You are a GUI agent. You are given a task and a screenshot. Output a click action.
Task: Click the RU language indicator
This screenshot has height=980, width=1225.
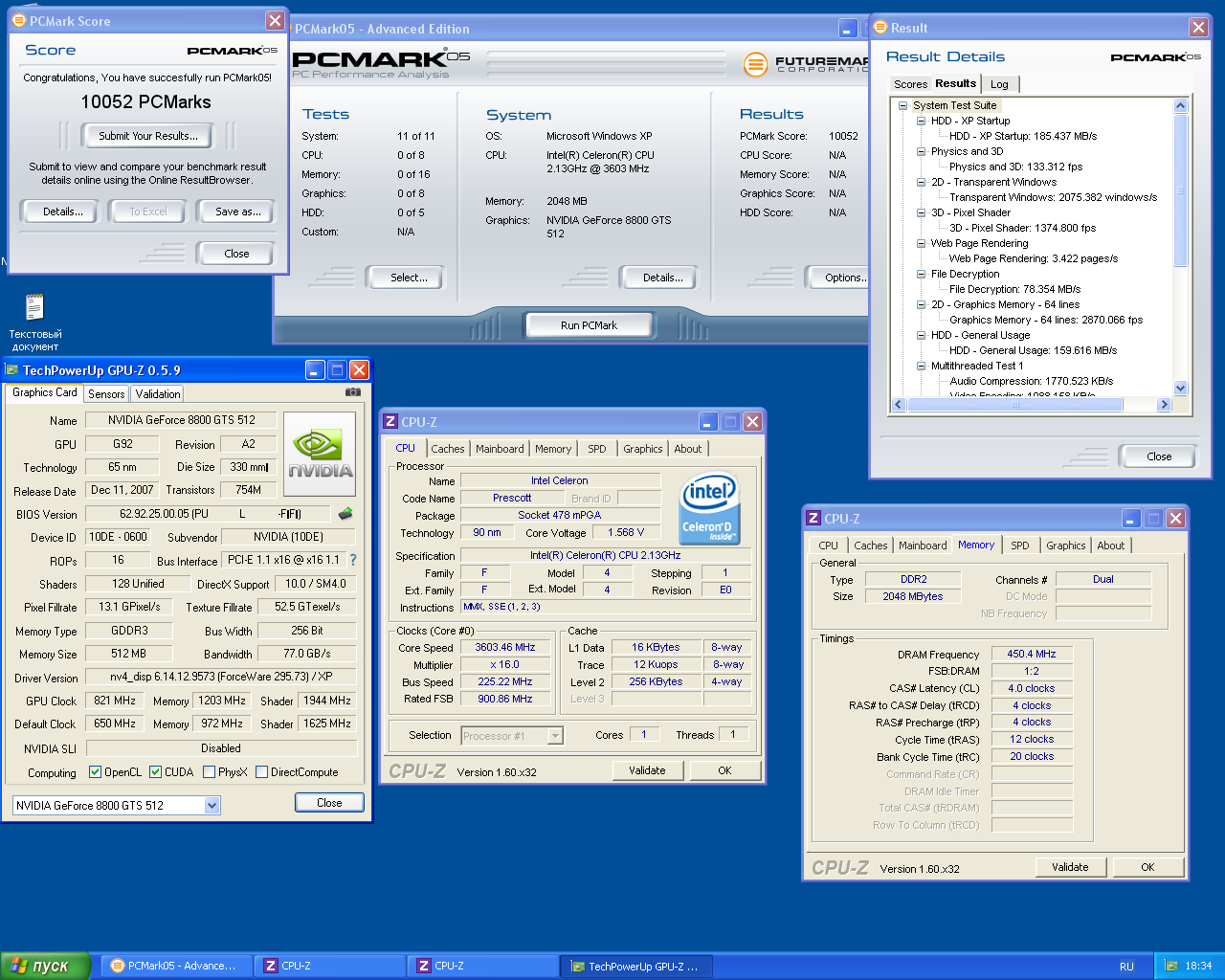[x=1126, y=967]
